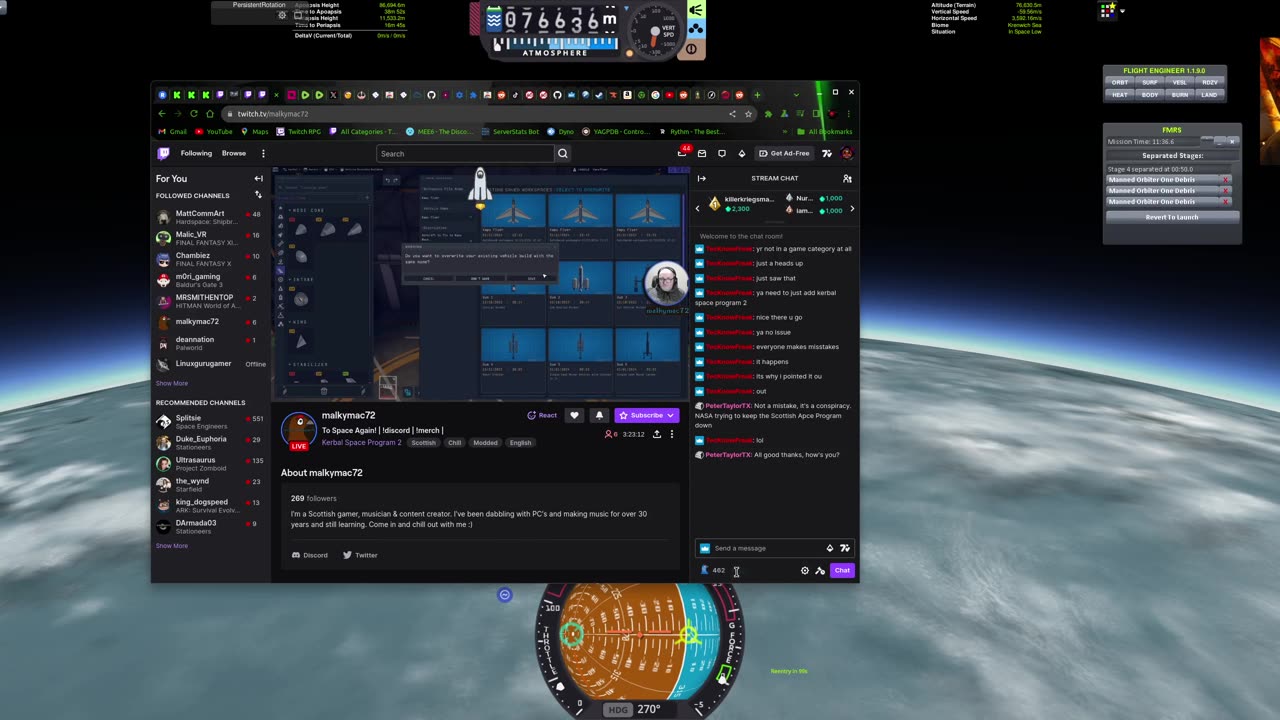Image resolution: width=1280 pixels, height=720 pixels.
Task: Open the 7TV icon in Twitch header
Action: coord(827,153)
